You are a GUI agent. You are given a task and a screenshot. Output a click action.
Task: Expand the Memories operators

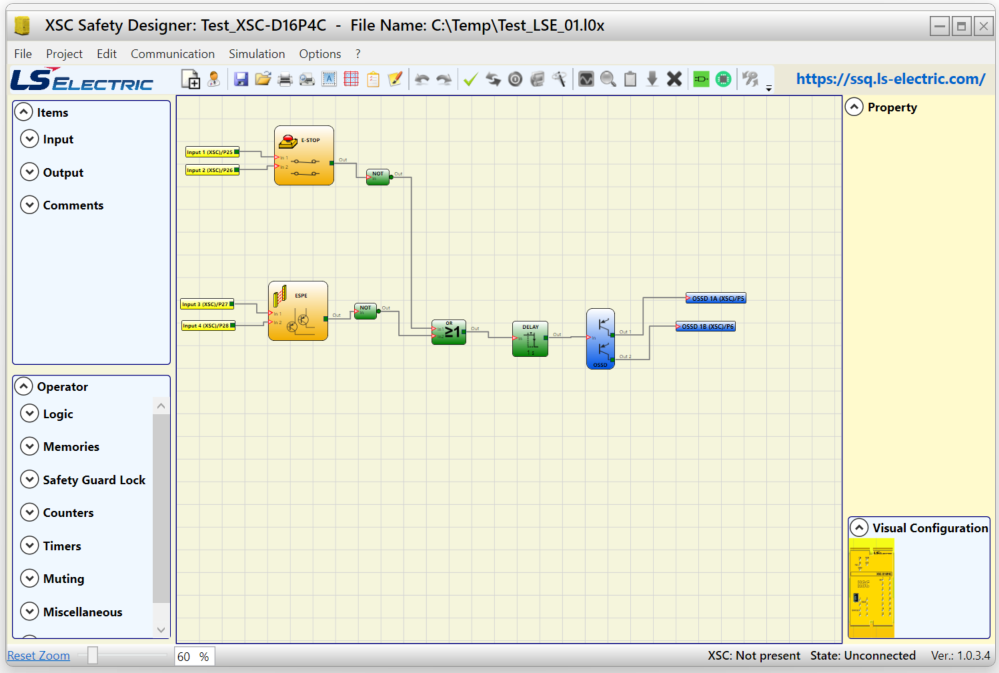[29, 446]
